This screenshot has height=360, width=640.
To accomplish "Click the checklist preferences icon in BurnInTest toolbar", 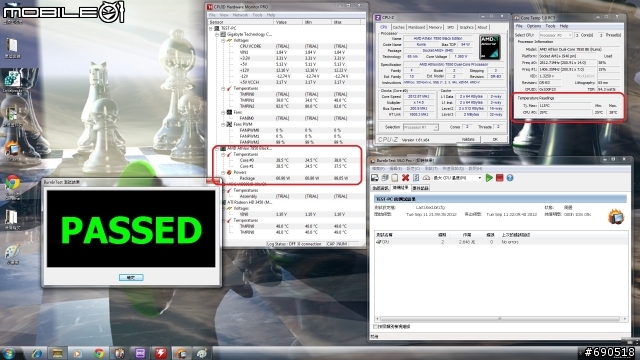I will [x=416, y=178].
